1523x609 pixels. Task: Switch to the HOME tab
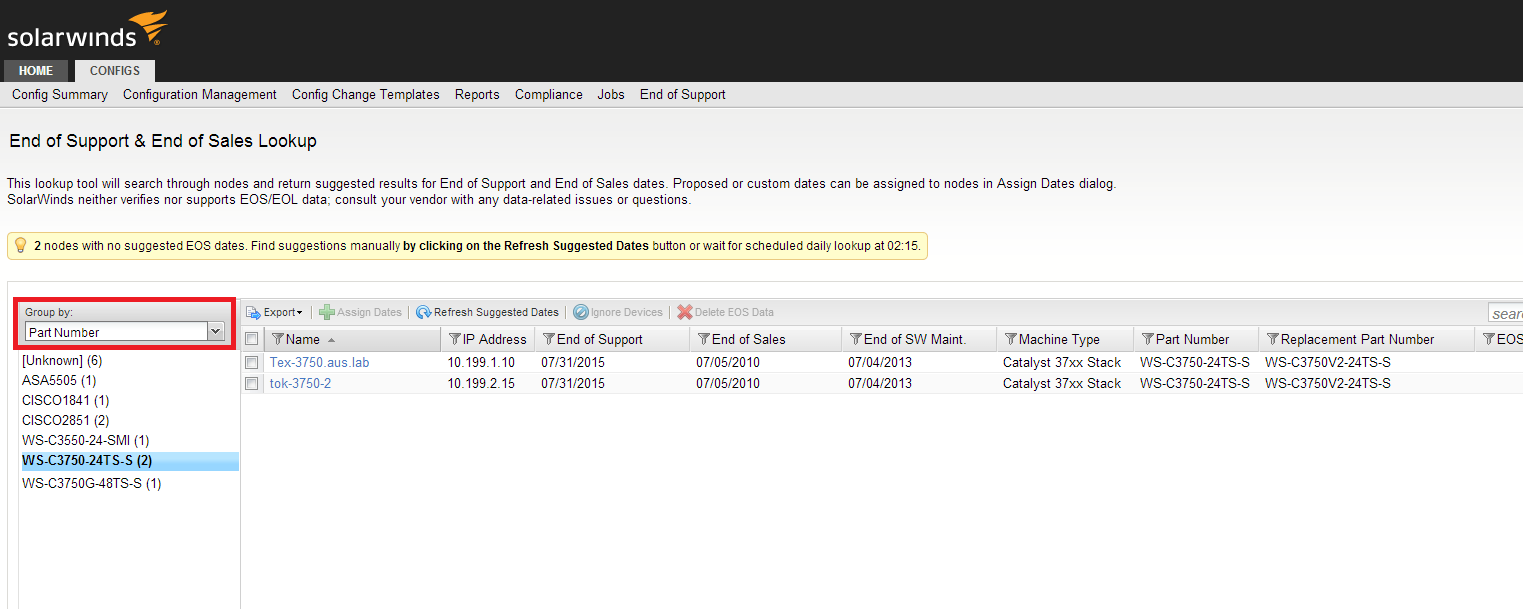click(x=36, y=71)
